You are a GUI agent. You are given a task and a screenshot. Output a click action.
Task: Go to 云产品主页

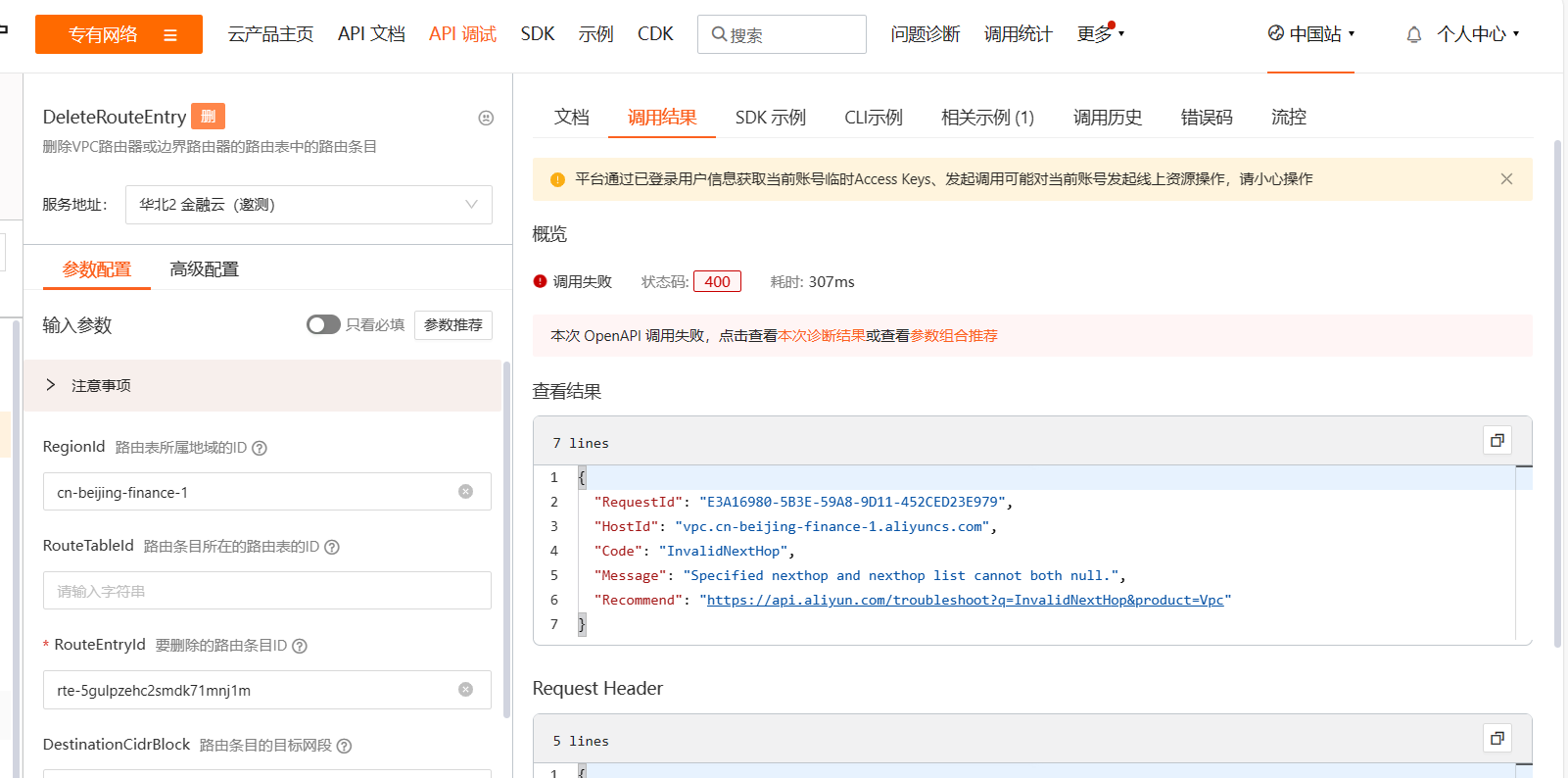270,34
